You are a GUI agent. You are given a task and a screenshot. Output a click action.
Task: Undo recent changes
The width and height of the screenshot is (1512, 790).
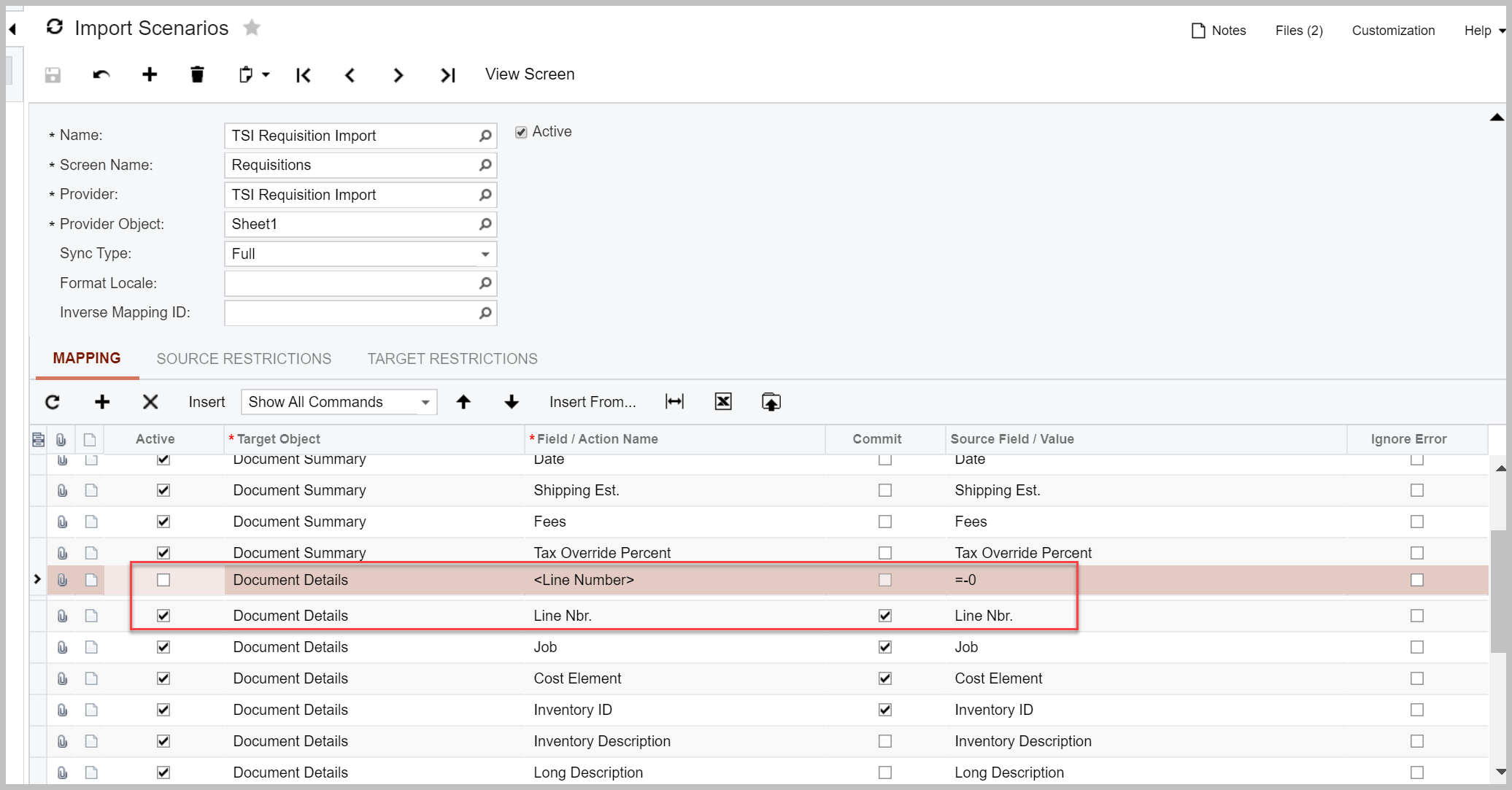click(x=101, y=74)
